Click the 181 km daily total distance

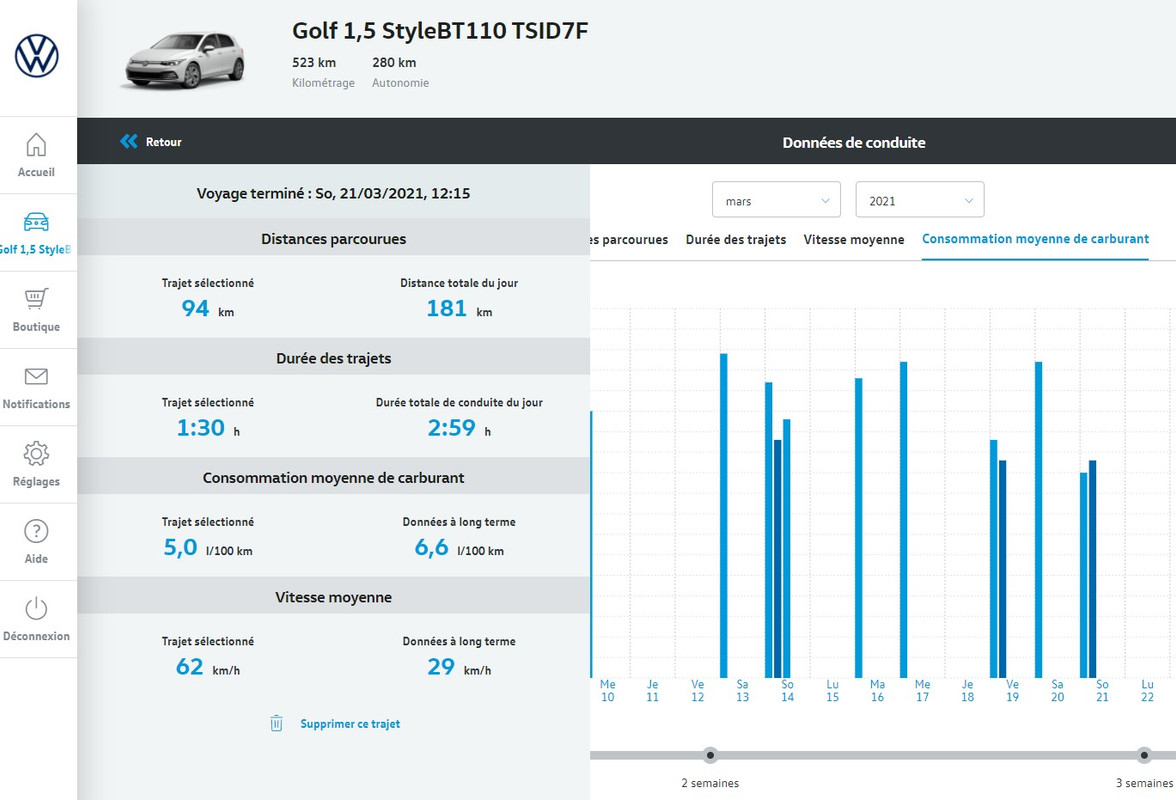coord(459,308)
